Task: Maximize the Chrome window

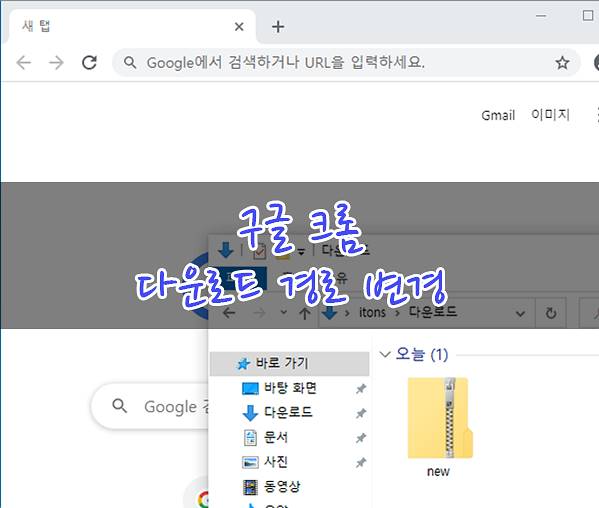Action: point(588,16)
